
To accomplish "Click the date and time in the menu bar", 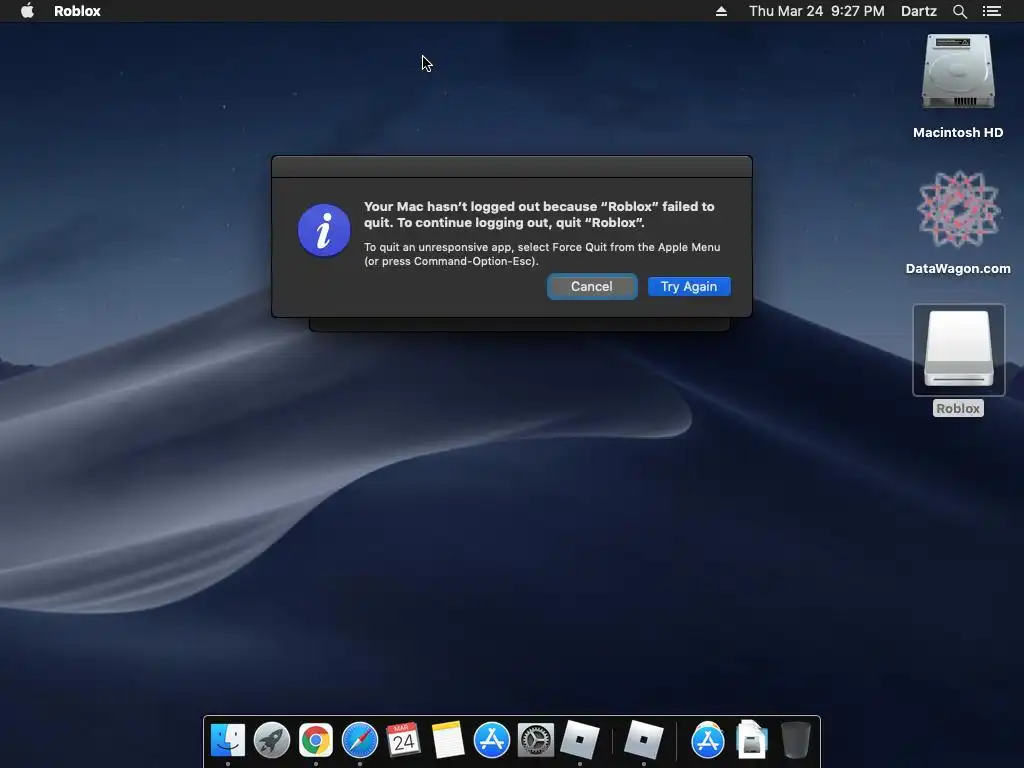I will click(816, 11).
